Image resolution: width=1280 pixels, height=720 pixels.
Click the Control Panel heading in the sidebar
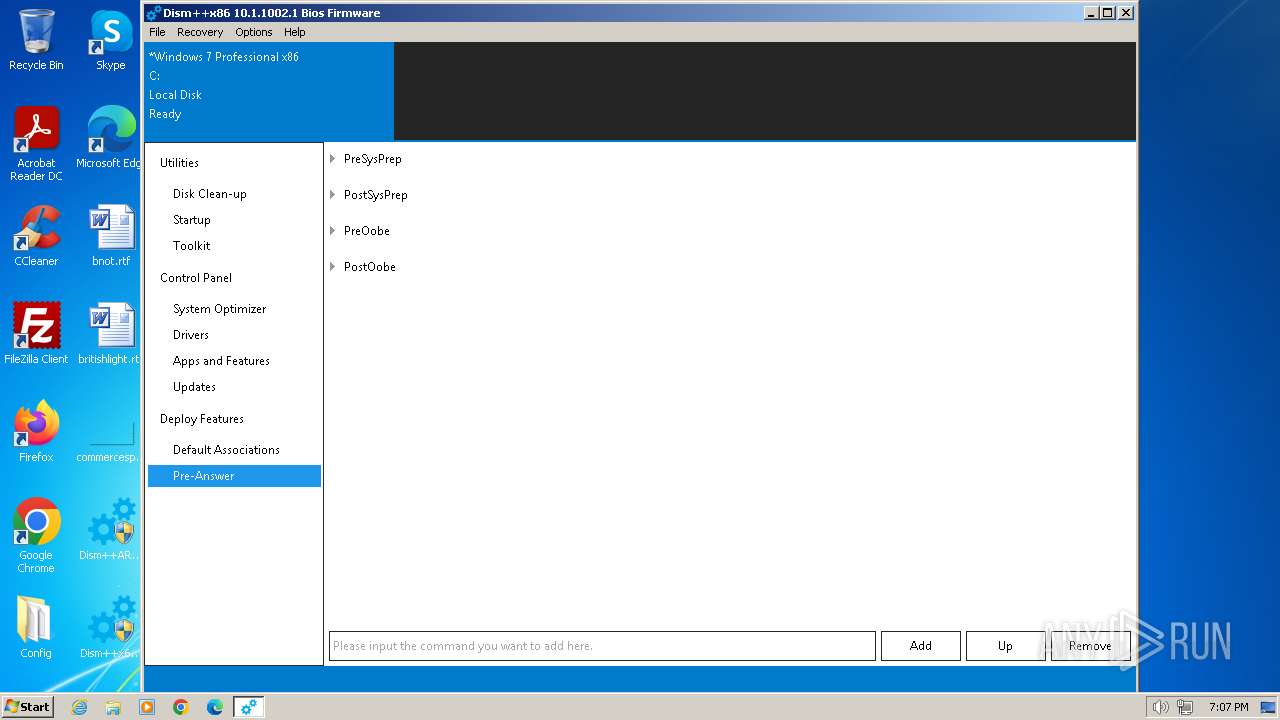tap(196, 278)
